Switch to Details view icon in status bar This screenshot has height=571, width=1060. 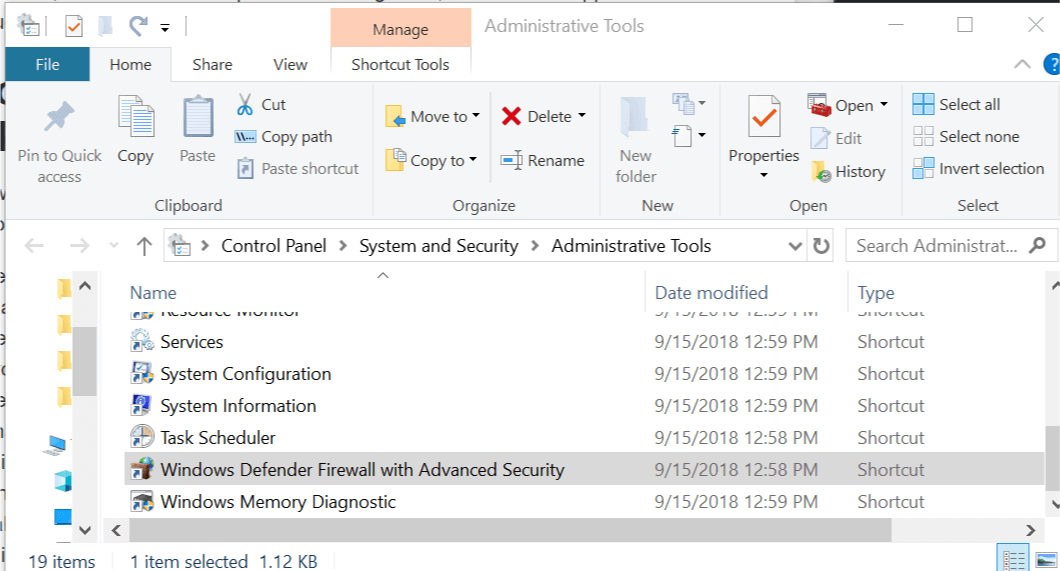click(x=1013, y=560)
